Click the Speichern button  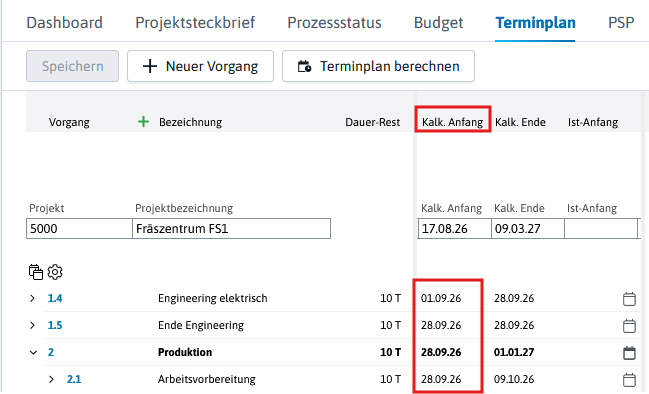click(72, 66)
